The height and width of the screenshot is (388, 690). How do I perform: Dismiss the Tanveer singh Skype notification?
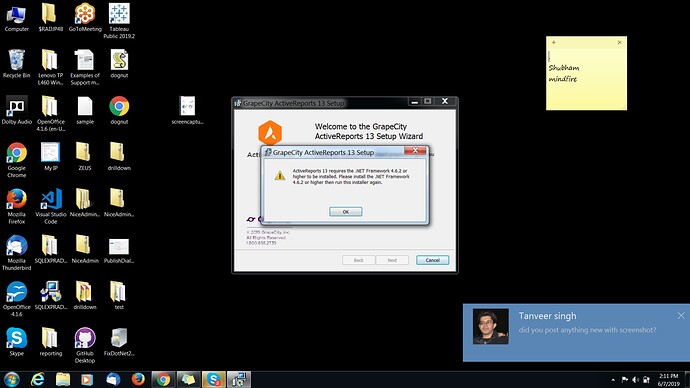681,315
